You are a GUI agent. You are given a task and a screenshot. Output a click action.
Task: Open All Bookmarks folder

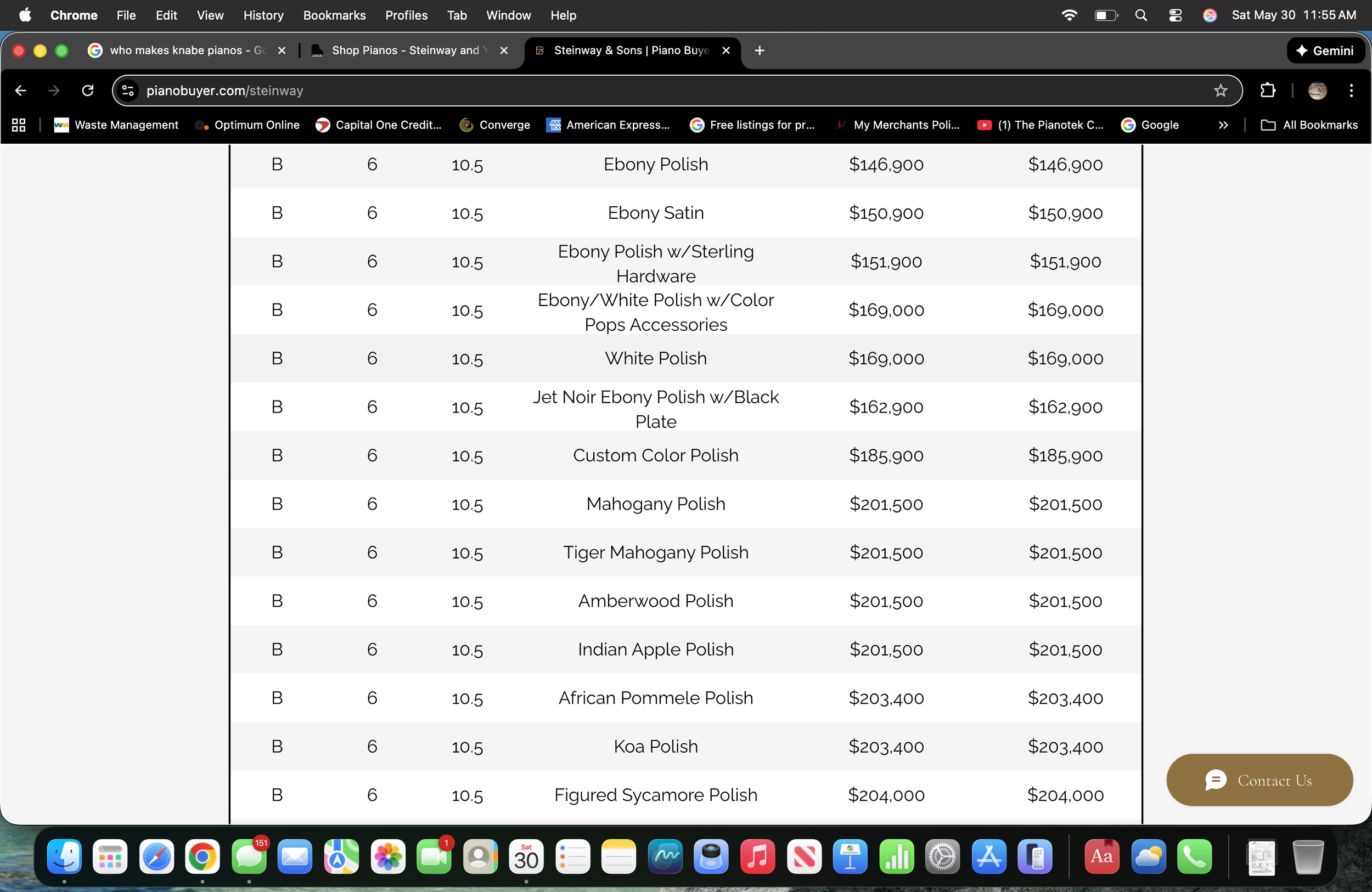(1308, 125)
